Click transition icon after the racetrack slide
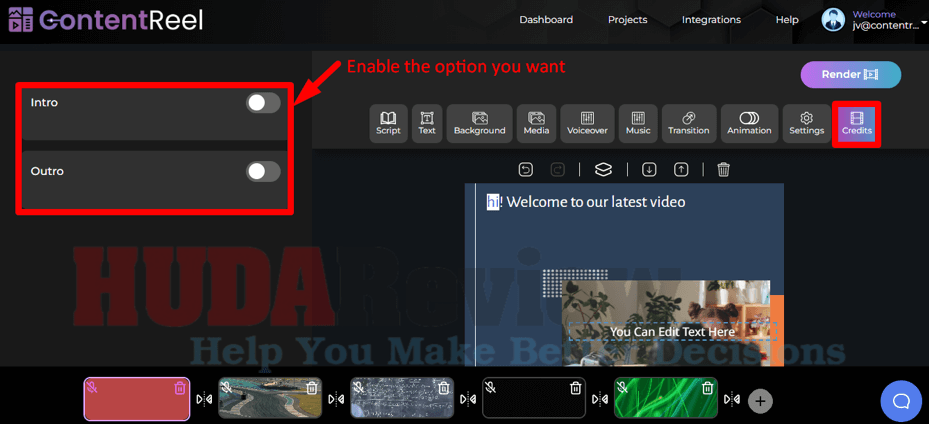Screen dimensions: 929x424 point(336,400)
